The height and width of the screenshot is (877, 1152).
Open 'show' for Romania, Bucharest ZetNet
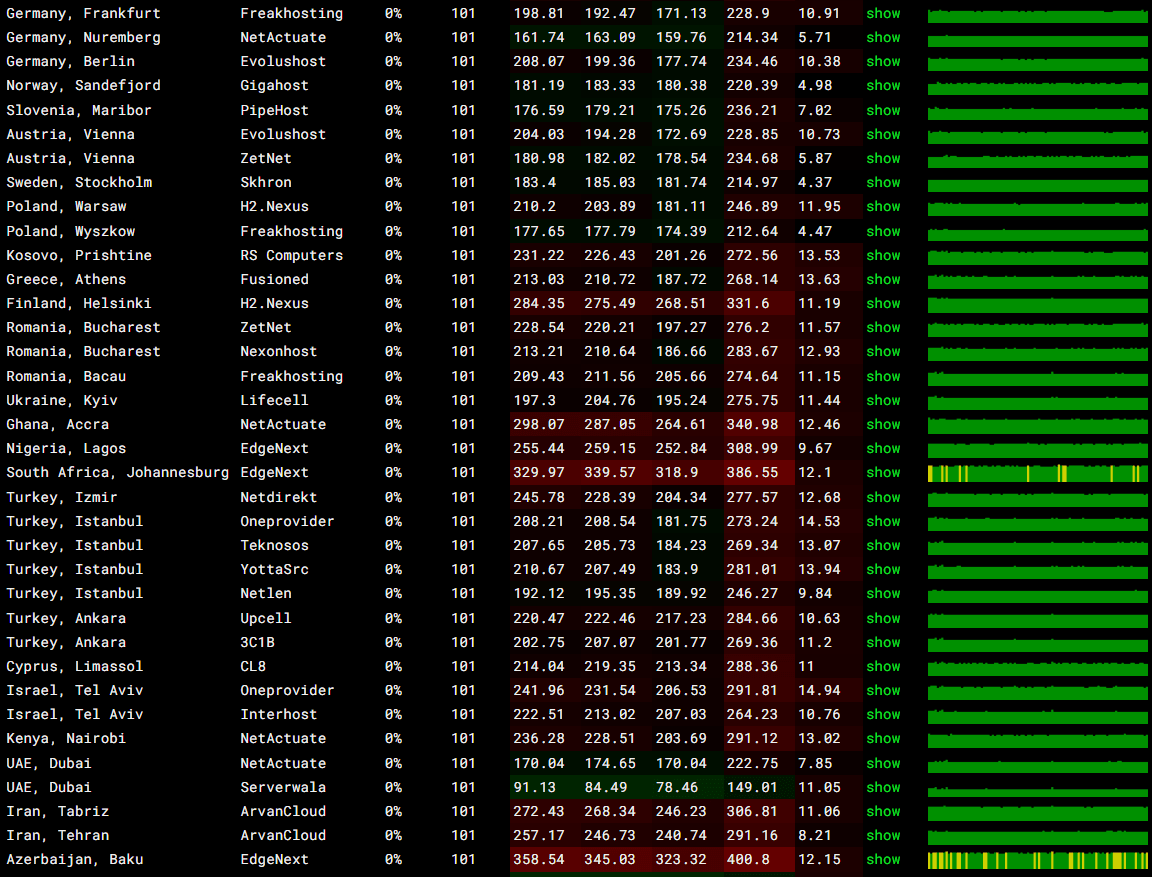pyautogui.click(x=883, y=328)
